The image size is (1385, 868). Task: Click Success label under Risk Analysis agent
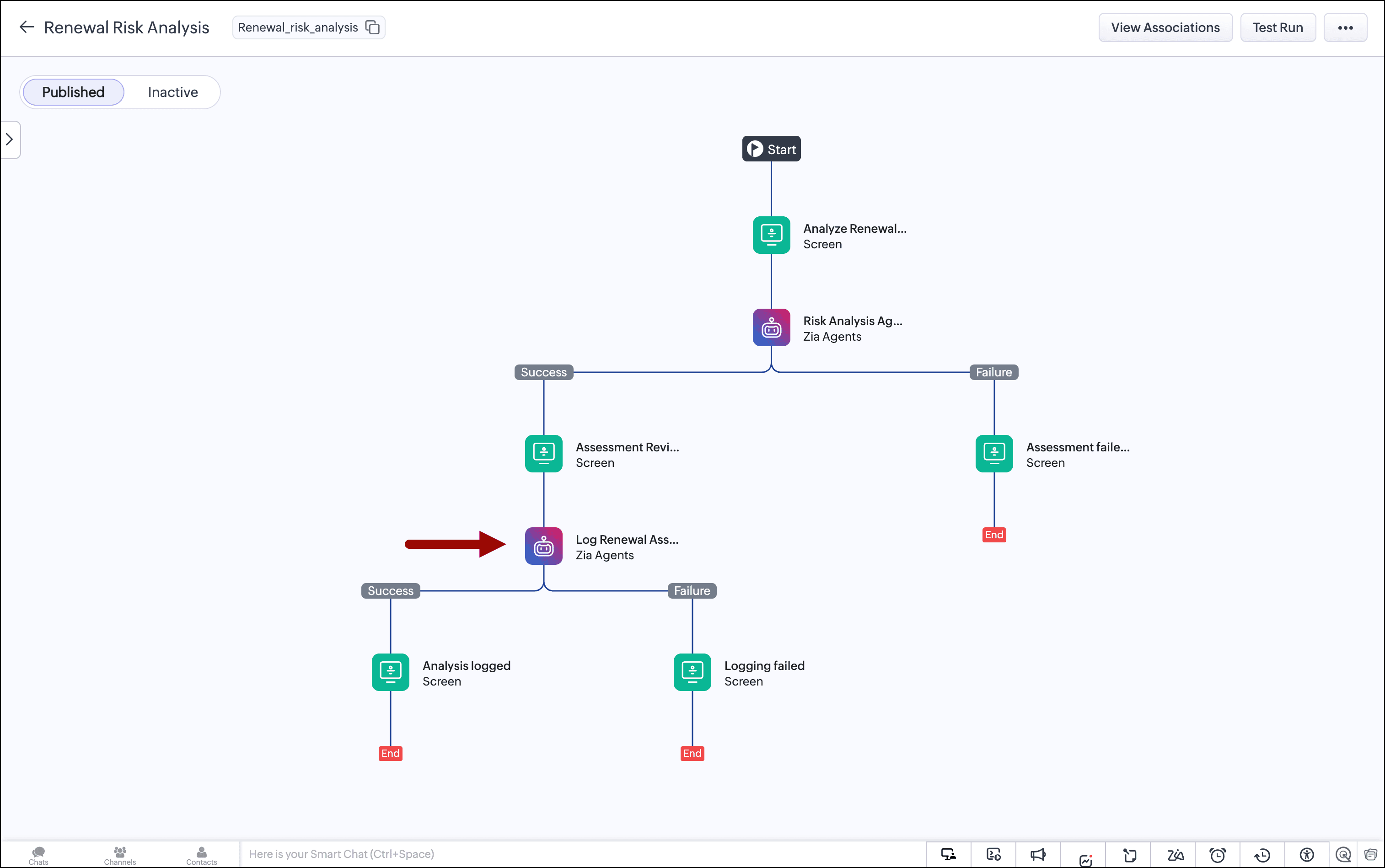point(543,372)
